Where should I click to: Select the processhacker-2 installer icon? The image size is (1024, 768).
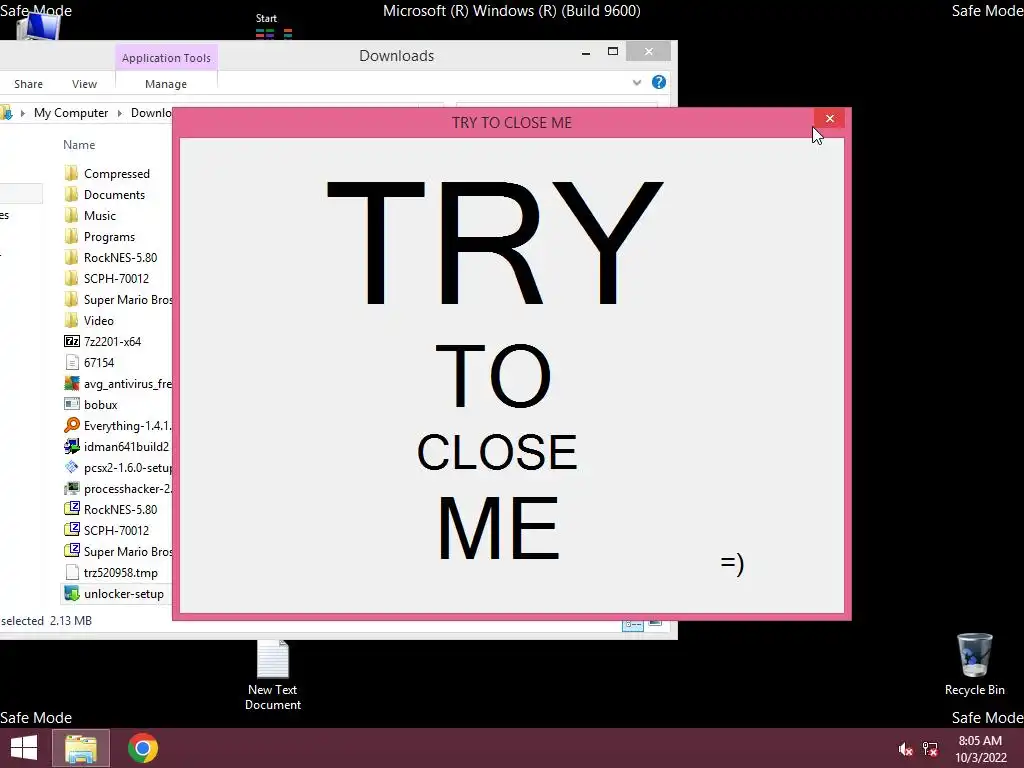[72, 488]
